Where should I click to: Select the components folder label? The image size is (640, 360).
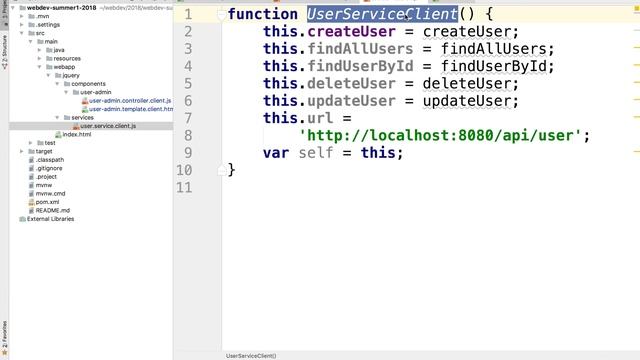click(88, 84)
